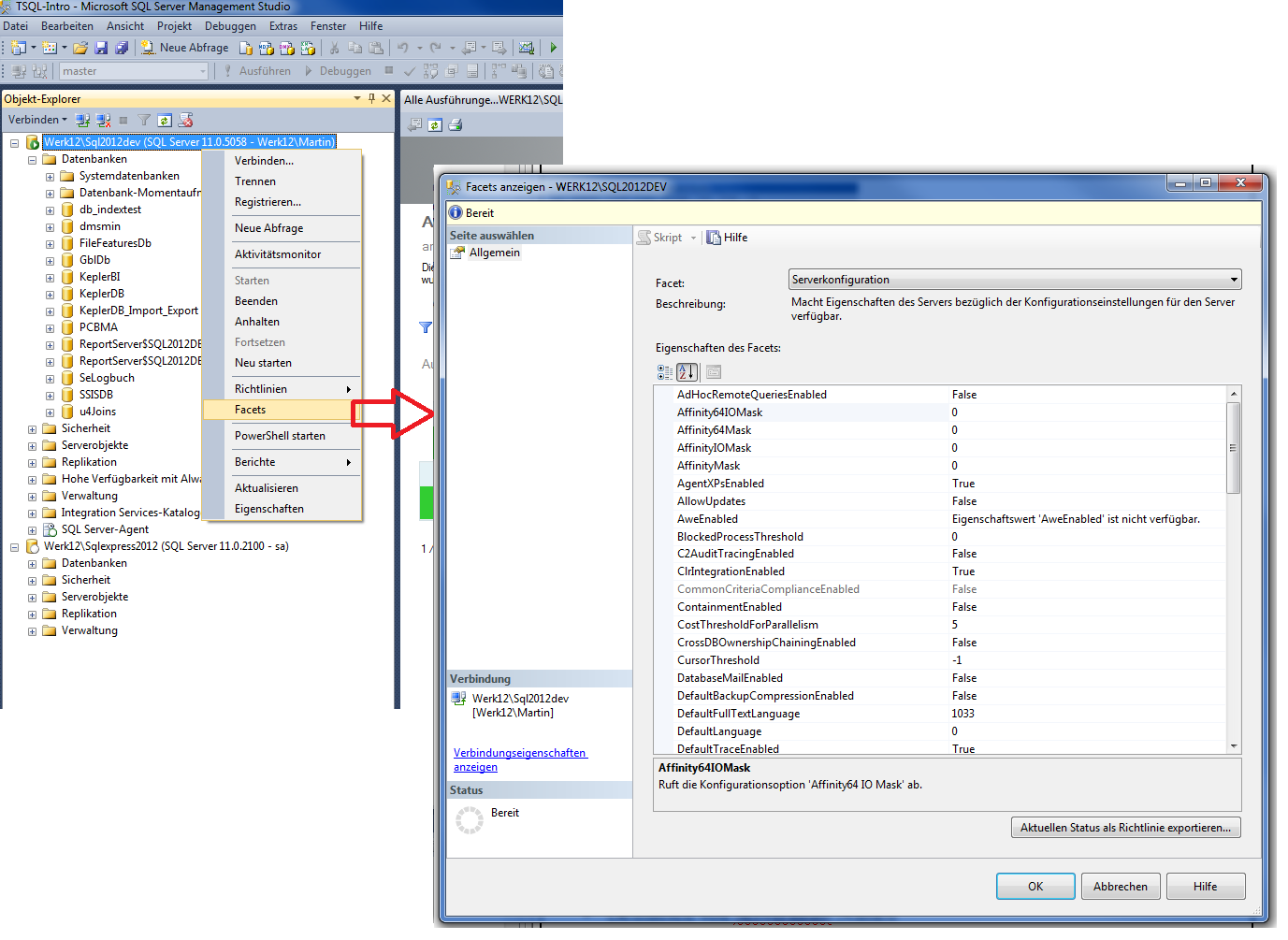Collapse the Werk12\Sql2012dev server node
This screenshot has height=940, width=1288.
[14, 143]
